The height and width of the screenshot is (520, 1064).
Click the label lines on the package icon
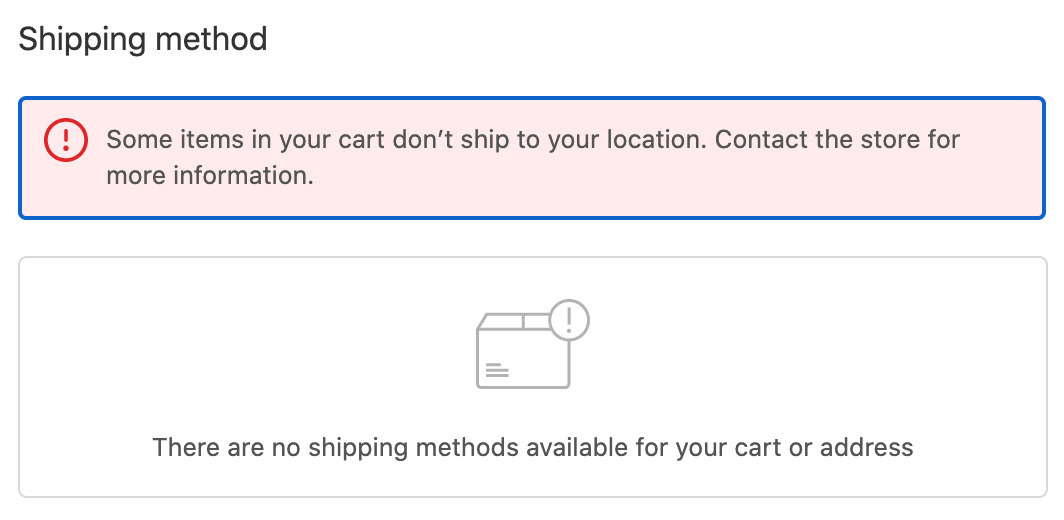[x=497, y=370]
